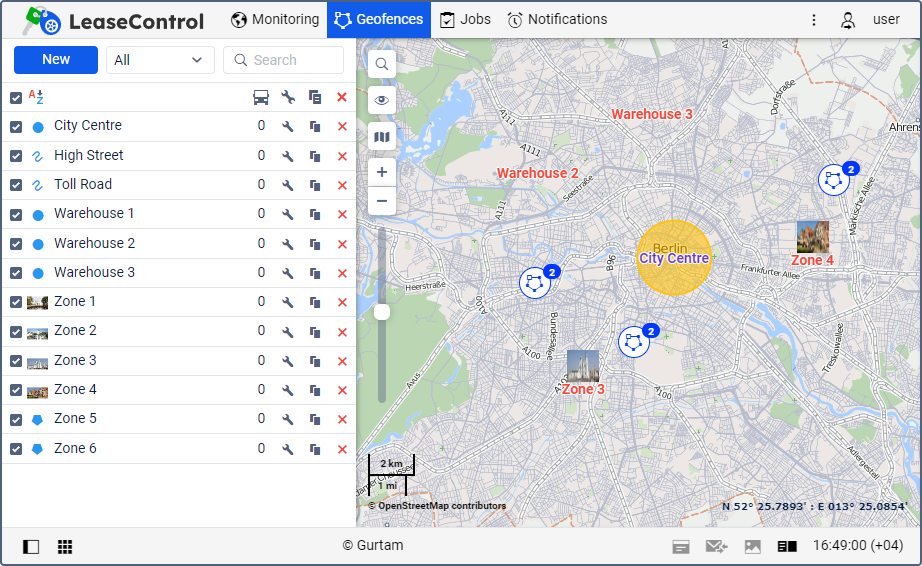
Task: Click the New geofence button
Action: pos(56,60)
